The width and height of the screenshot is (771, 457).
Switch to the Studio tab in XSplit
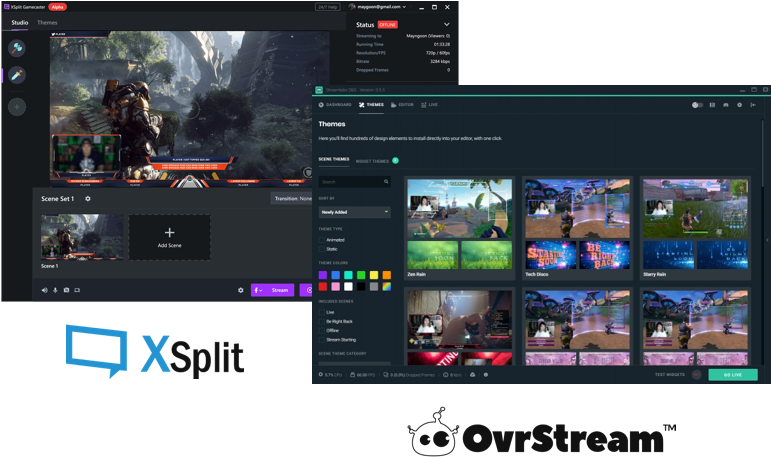20,23
